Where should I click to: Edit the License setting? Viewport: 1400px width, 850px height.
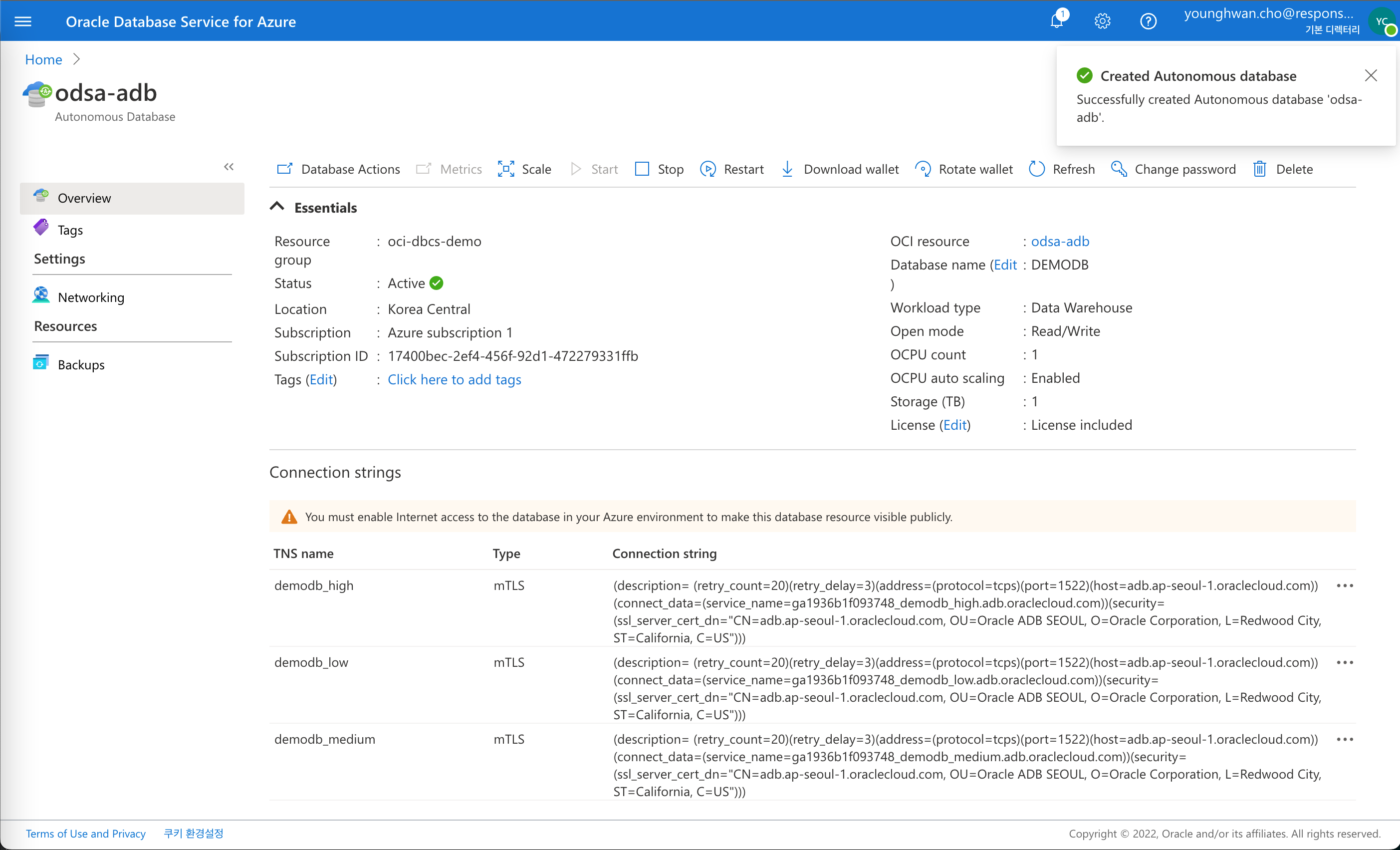pos(955,425)
